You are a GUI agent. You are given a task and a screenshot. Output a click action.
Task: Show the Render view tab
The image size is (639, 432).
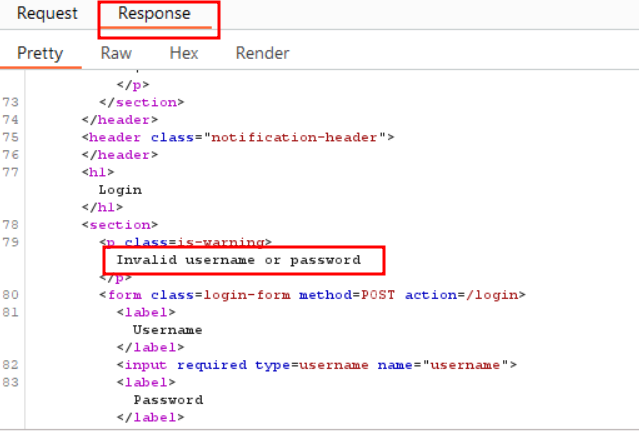pos(262,53)
